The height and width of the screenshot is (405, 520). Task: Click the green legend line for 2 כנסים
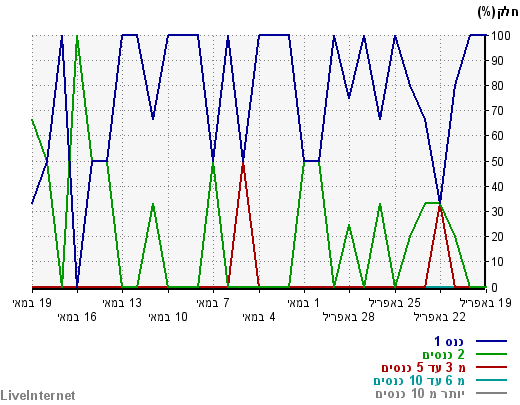click(x=491, y=354)
